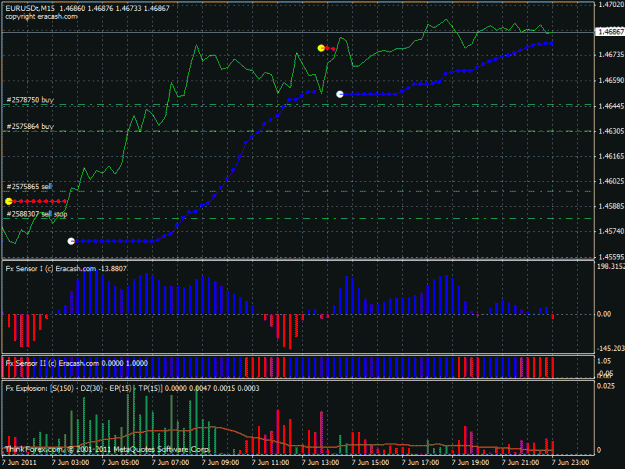Click price scale value 1.45885

610,206
